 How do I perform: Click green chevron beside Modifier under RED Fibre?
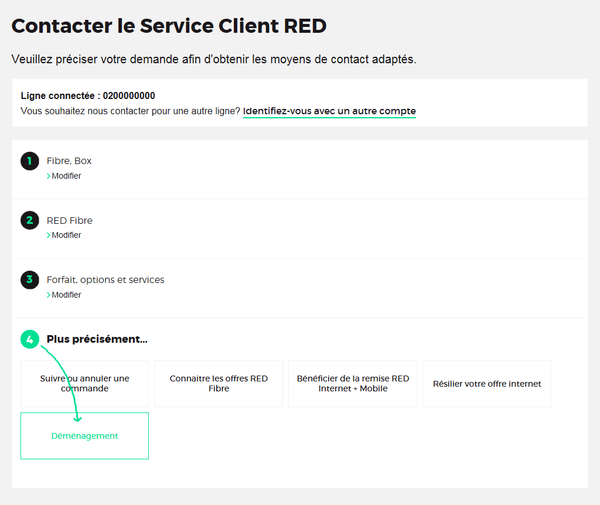(49, 235)
